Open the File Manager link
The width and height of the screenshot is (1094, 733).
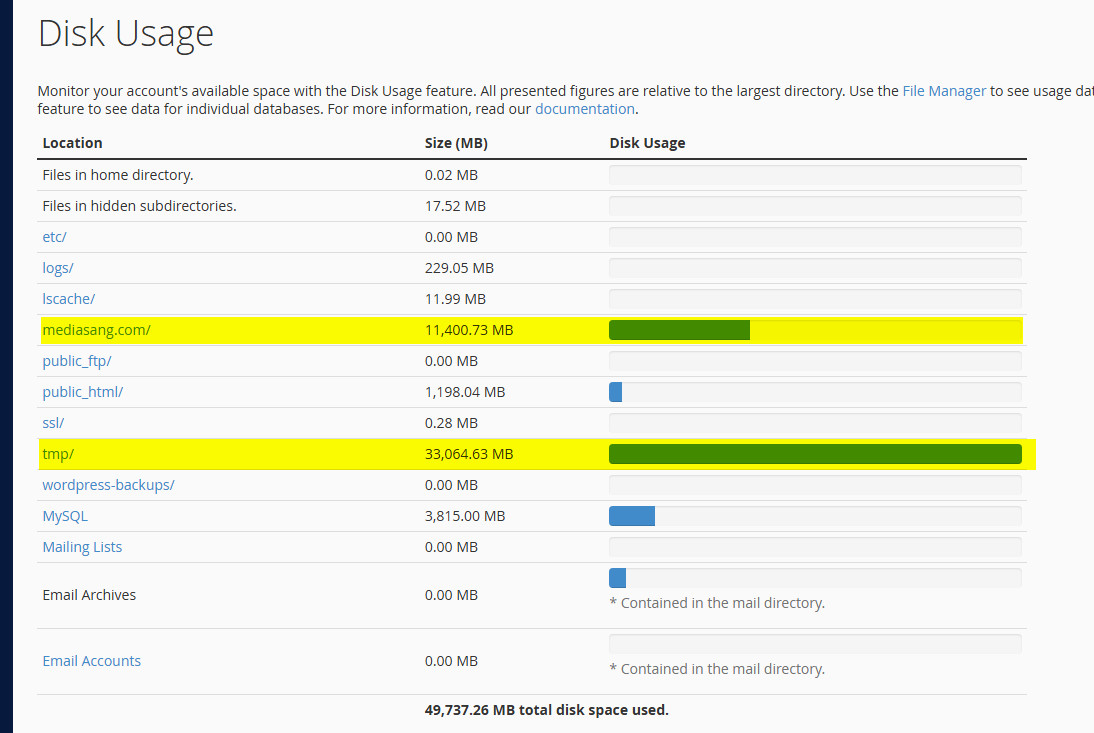(x=944, y=90)
